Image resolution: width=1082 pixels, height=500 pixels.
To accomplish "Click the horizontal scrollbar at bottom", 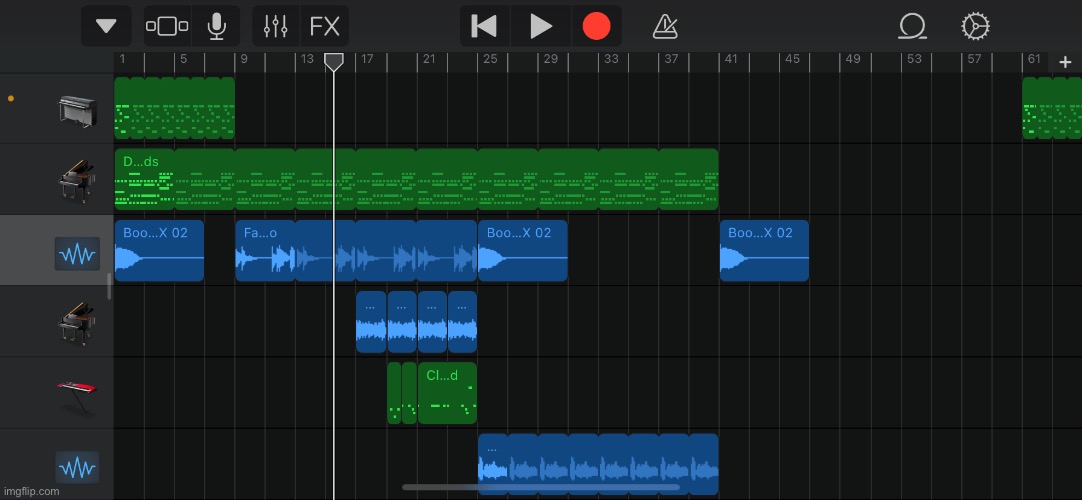I will coord(540,488).
